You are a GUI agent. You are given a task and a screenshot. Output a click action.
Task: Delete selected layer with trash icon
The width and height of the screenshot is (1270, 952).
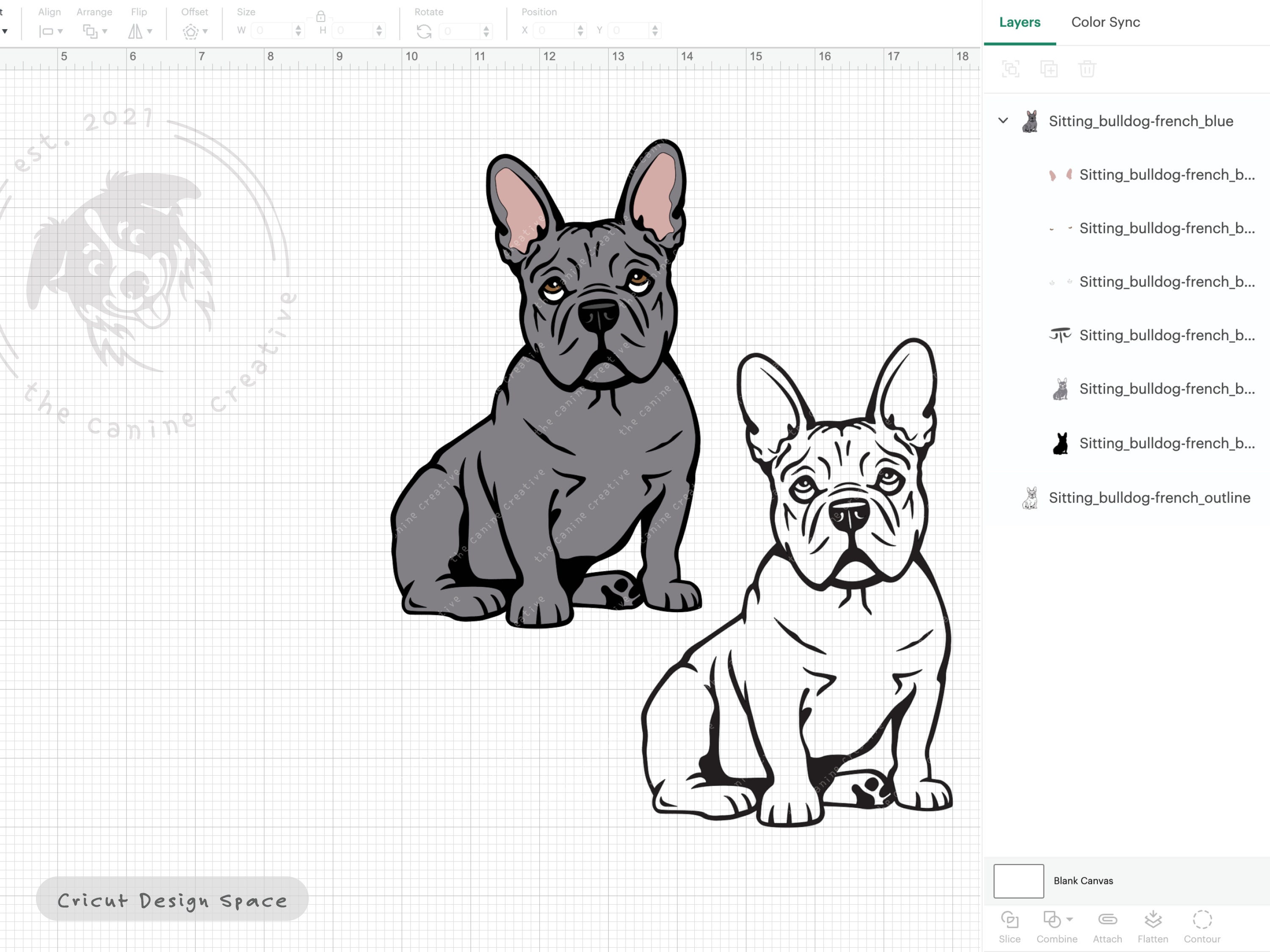coord(1087,69)
